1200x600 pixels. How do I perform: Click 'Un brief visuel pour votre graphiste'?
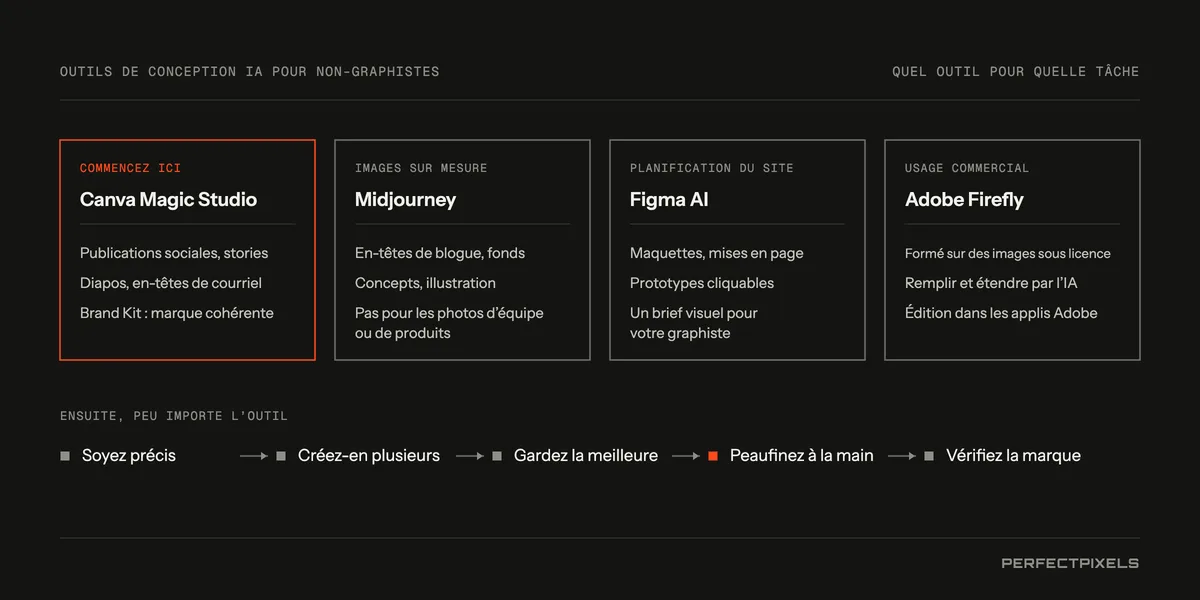tap(694, 323)
